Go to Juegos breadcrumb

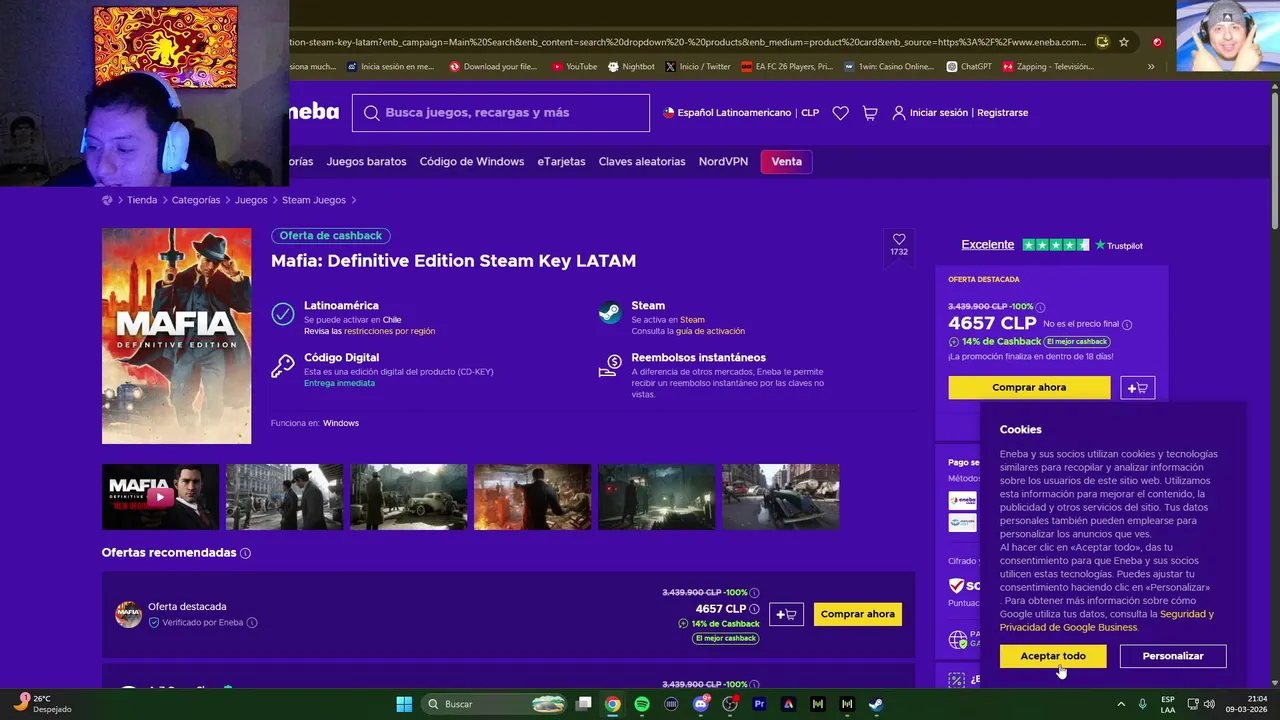(251, 200)
